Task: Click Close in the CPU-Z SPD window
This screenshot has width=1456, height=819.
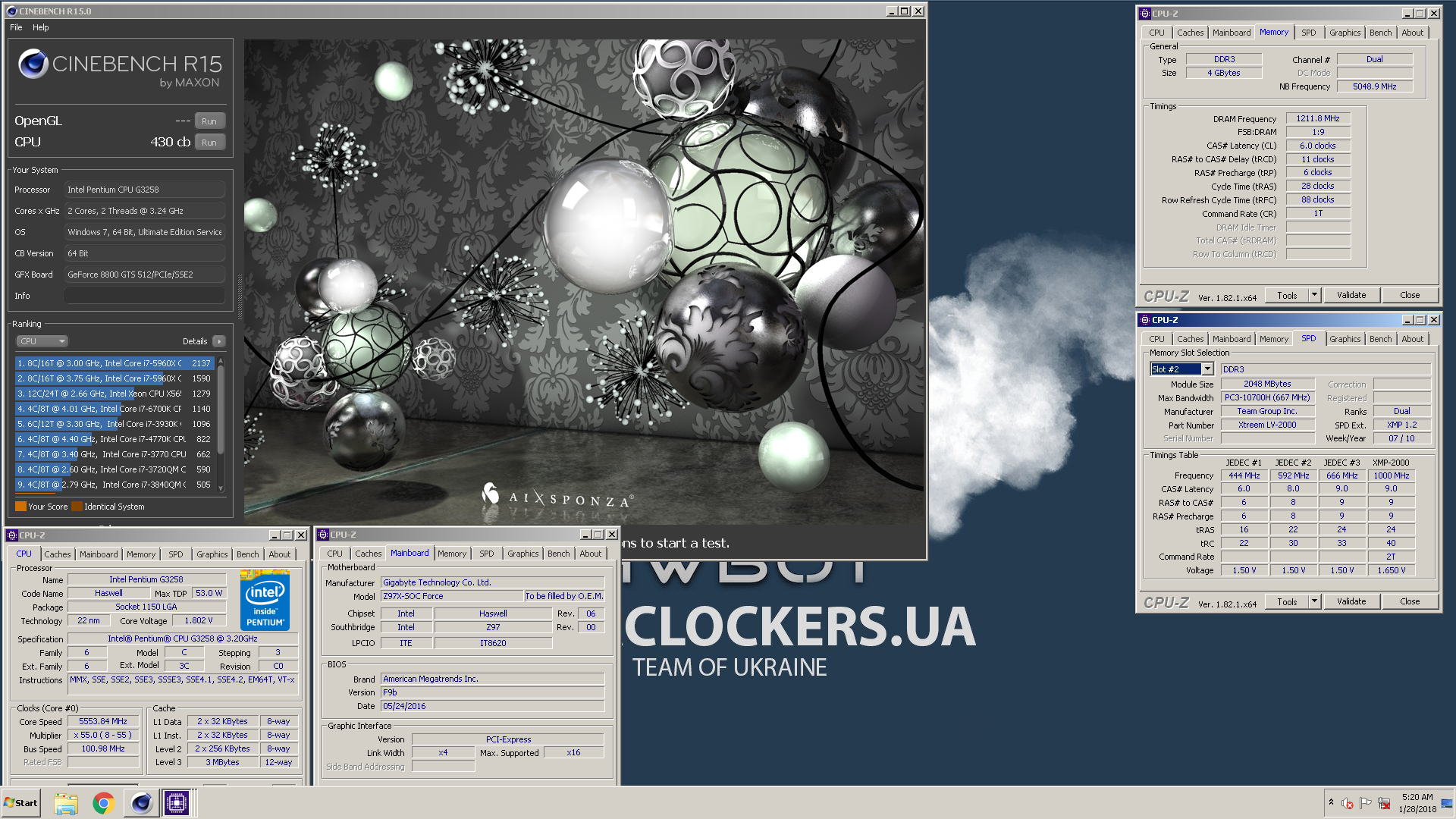Action: point(1410,601)
